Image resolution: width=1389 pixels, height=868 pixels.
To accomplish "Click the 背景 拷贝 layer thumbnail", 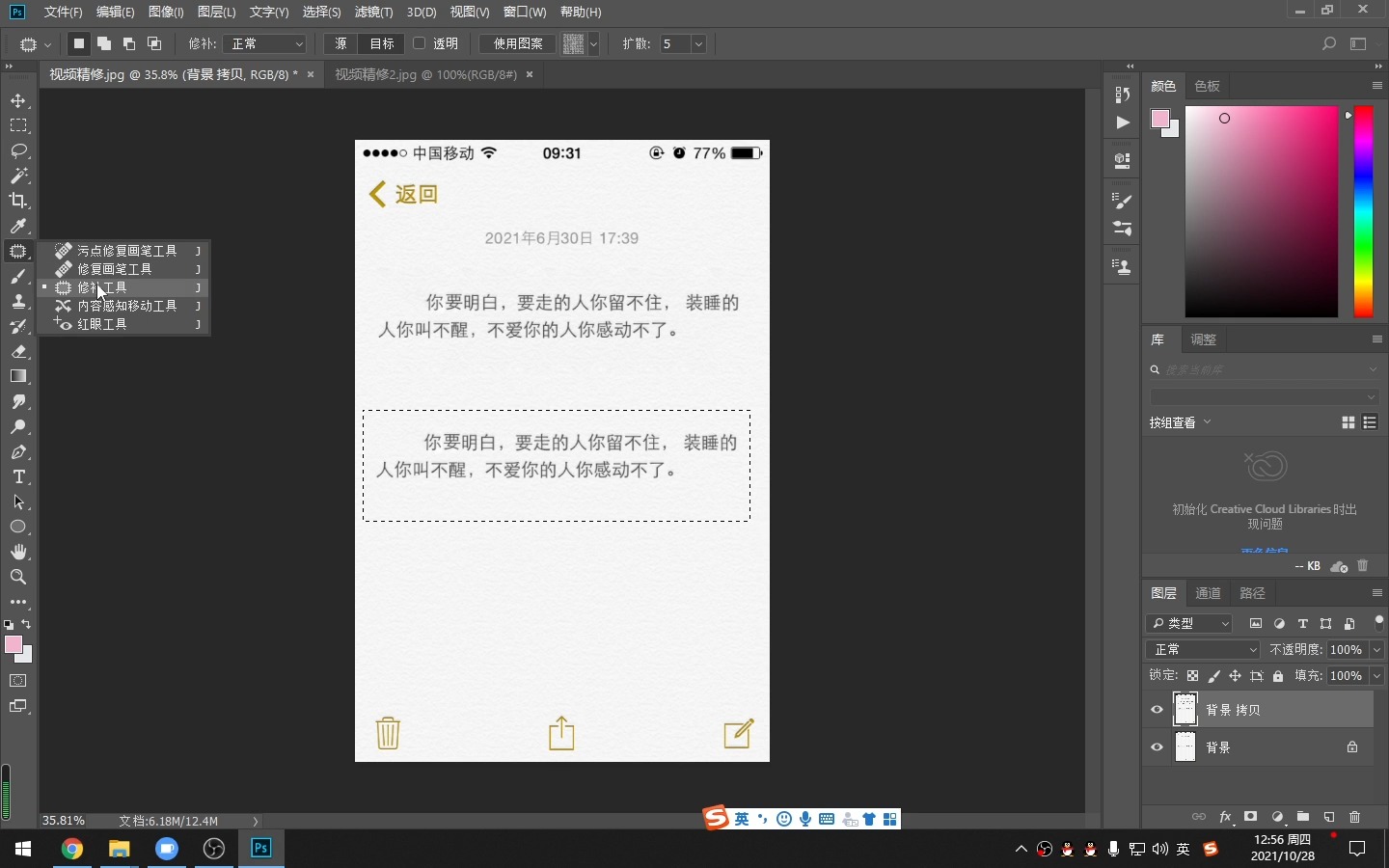I will [x=1185, y=710].
